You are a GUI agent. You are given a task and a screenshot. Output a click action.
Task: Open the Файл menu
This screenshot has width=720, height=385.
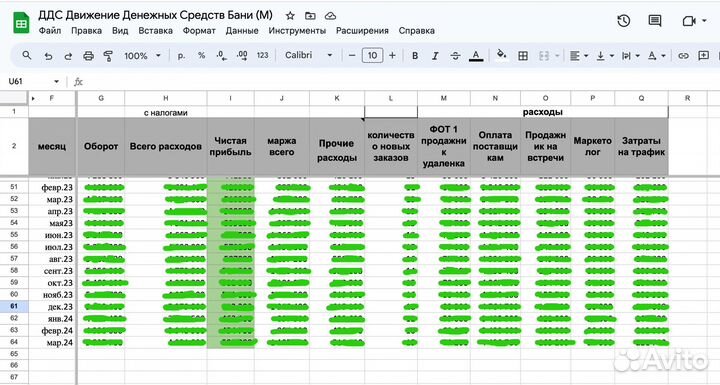(50, 31)
